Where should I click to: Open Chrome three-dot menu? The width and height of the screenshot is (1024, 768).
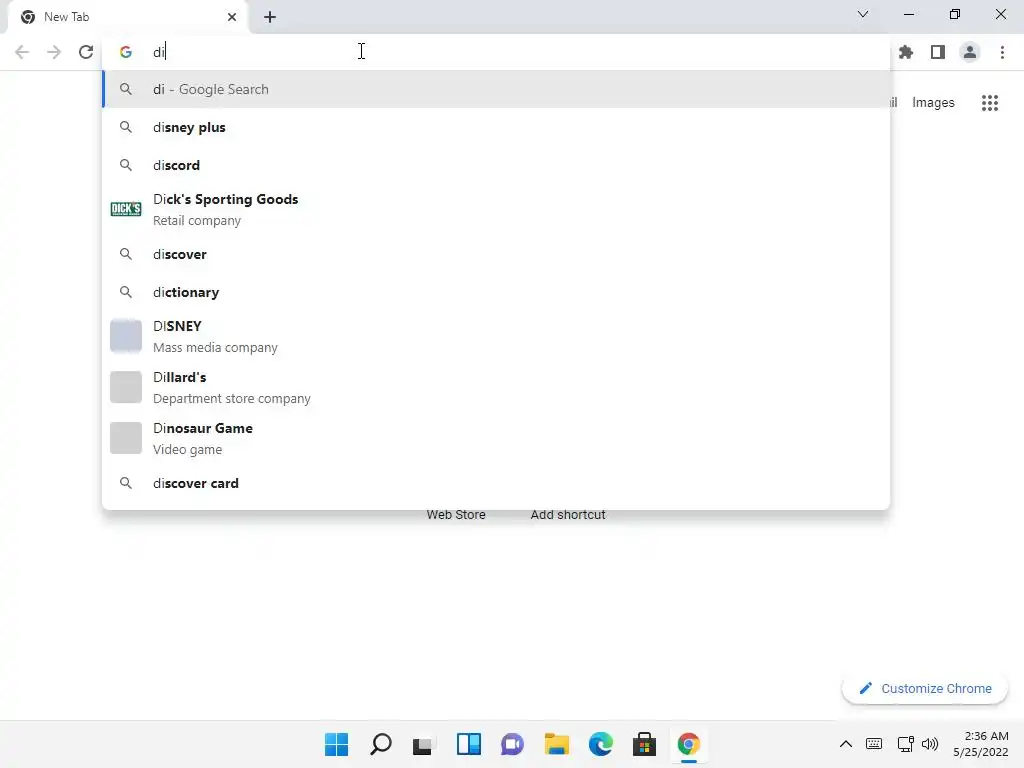(1002, 52)
